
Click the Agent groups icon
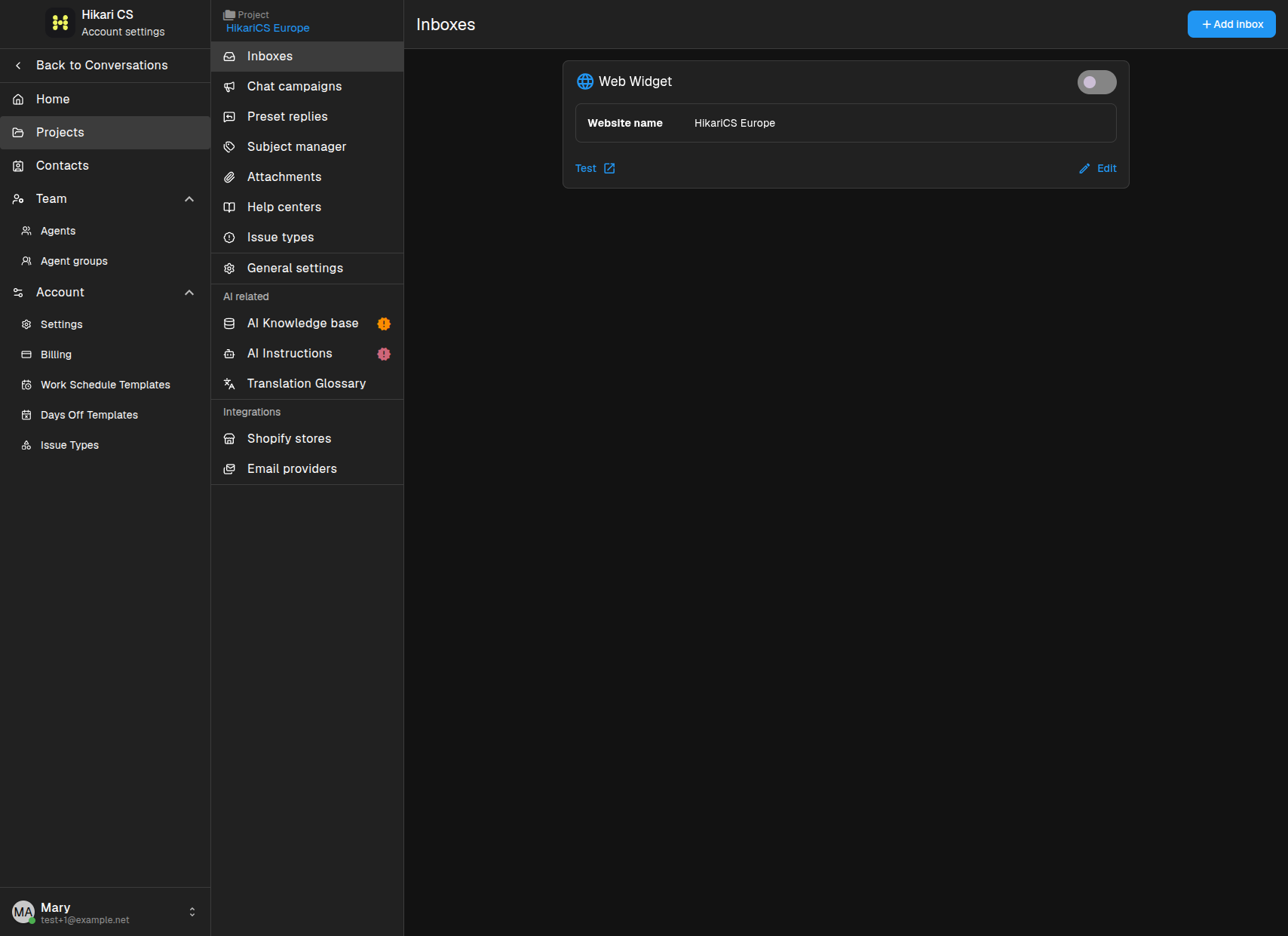pyautogui.click(x=26, y=261)
